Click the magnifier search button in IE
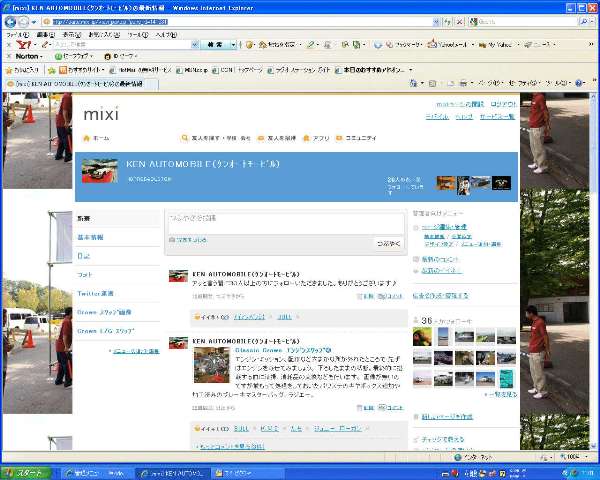 (583, 22)
